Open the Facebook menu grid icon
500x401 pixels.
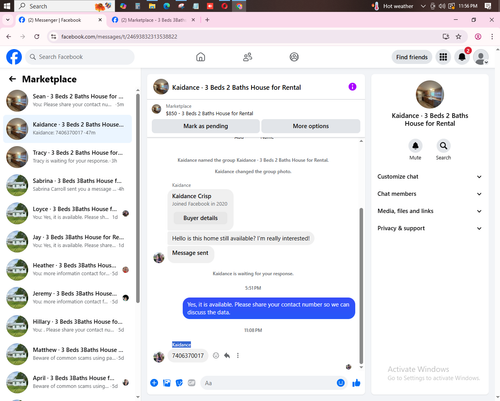443,57
